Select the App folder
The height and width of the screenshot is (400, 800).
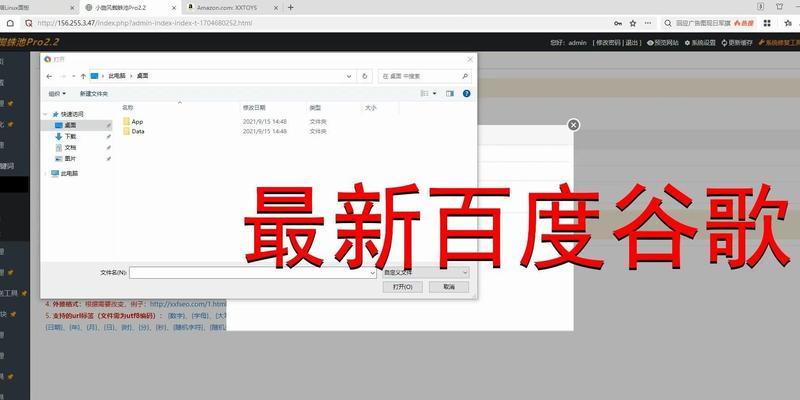pos(137,121)
